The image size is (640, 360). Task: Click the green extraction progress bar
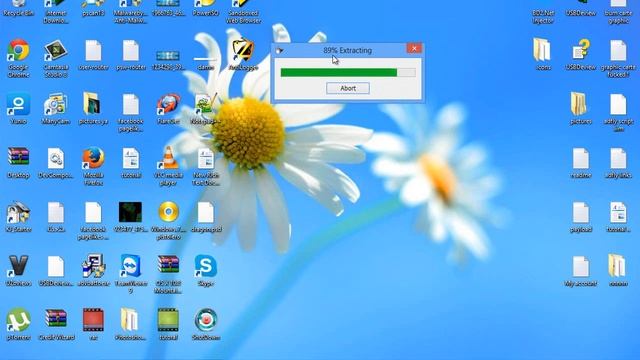coord(348,73)
